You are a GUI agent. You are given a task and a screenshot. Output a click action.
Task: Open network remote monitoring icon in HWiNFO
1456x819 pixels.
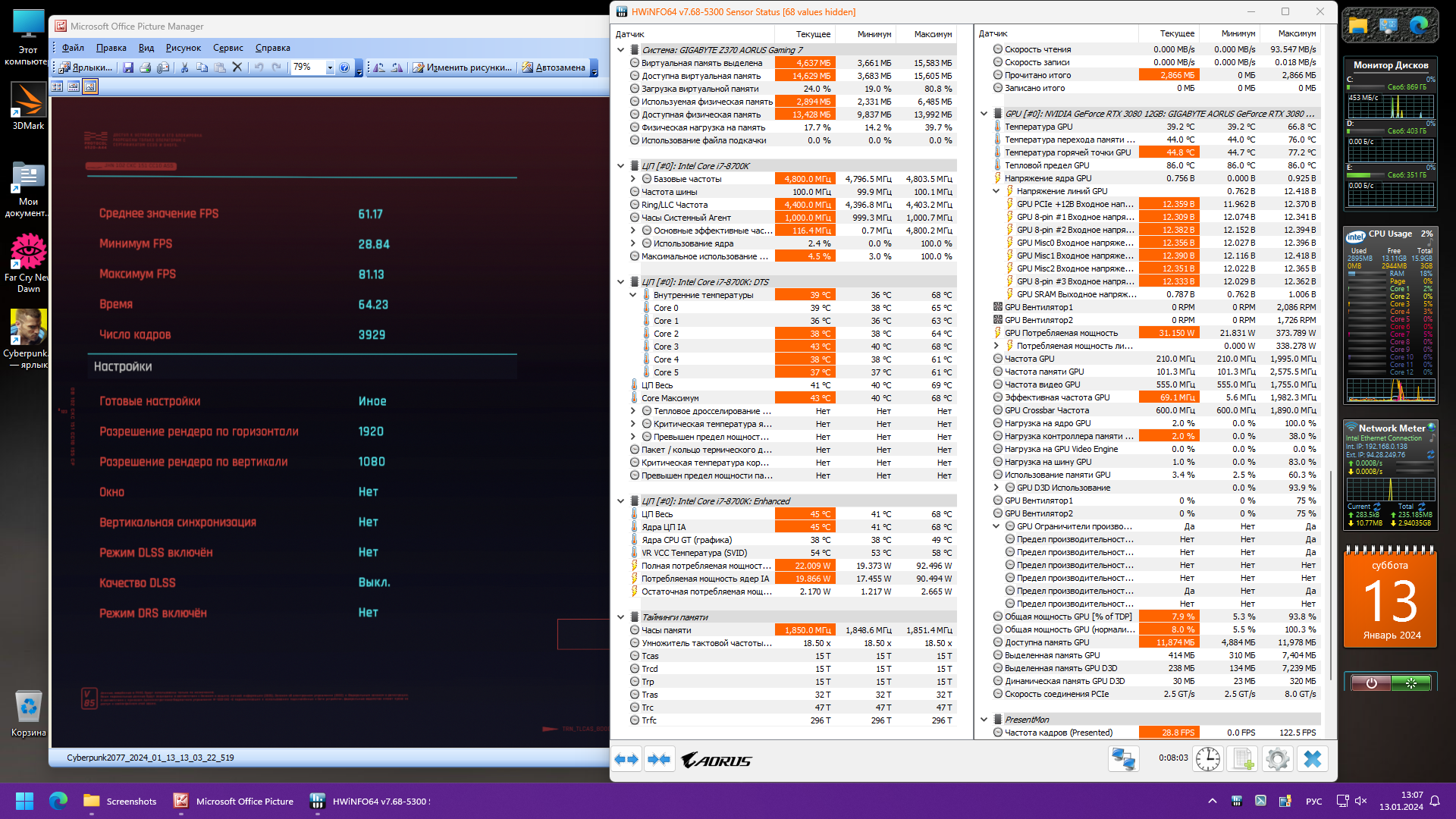[x=1123, y=759]
